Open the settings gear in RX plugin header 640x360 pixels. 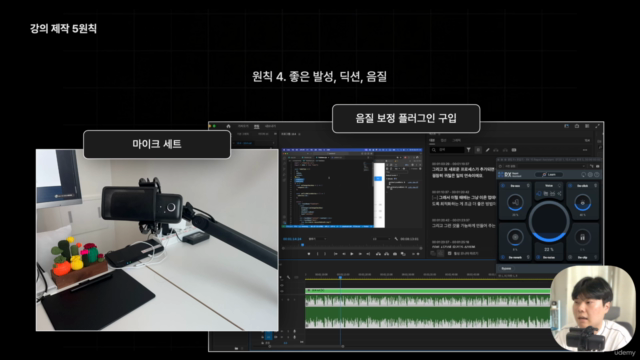point(590,175)
